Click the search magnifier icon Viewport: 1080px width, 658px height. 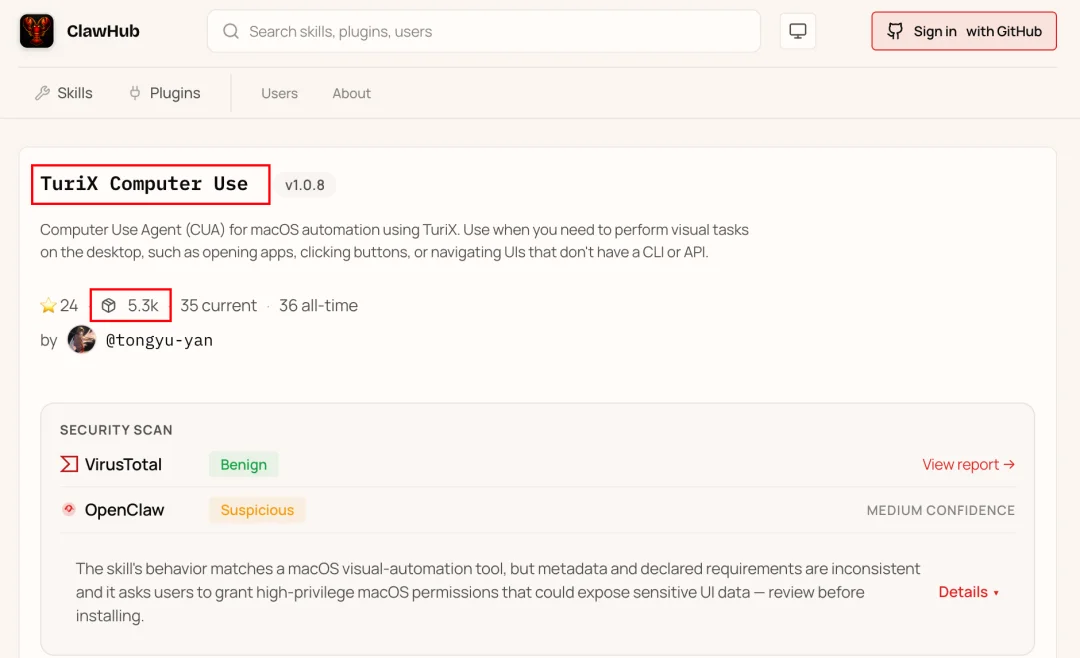point(231,31)
